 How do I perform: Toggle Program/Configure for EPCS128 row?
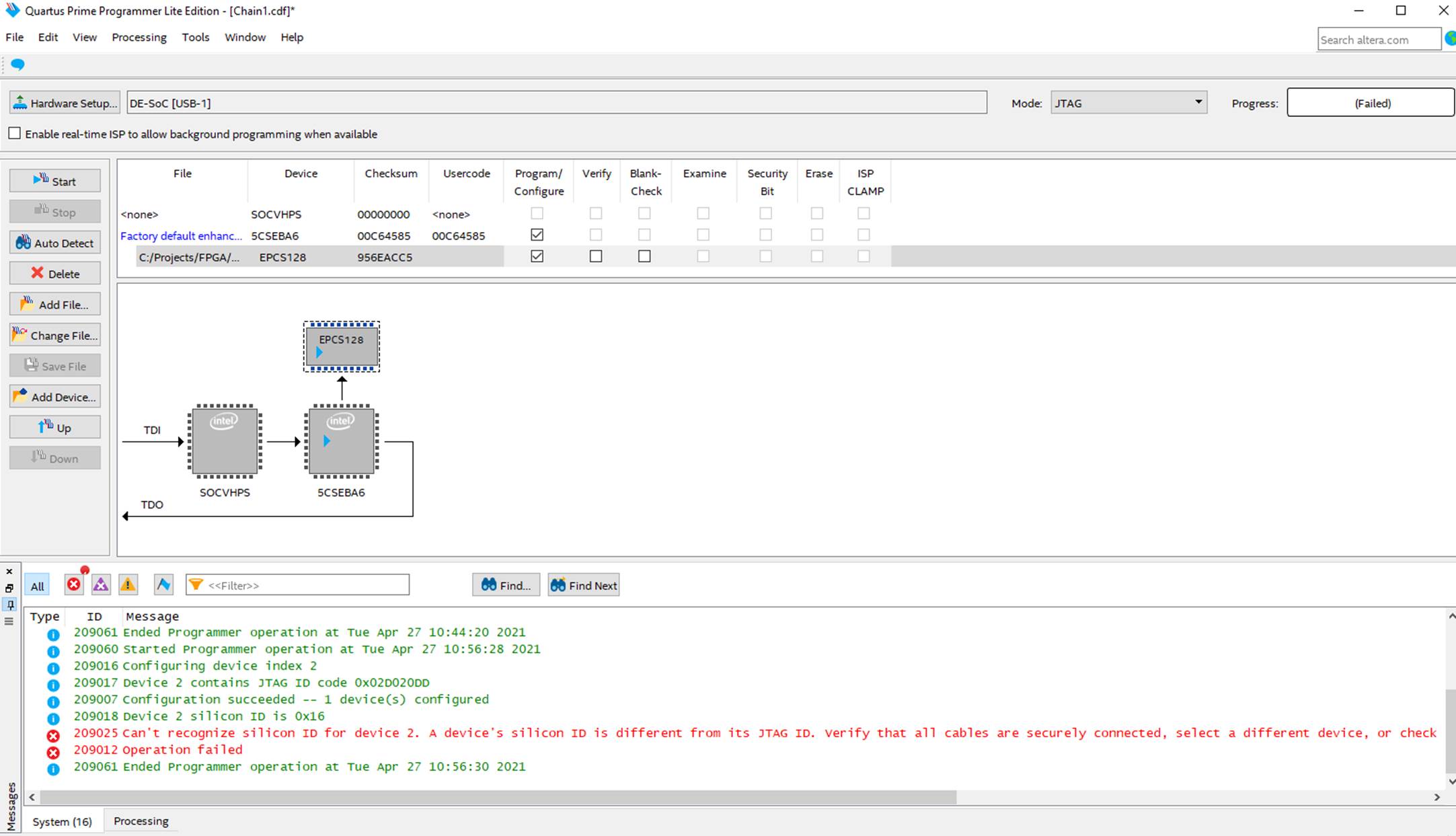[x=537, y=256]
